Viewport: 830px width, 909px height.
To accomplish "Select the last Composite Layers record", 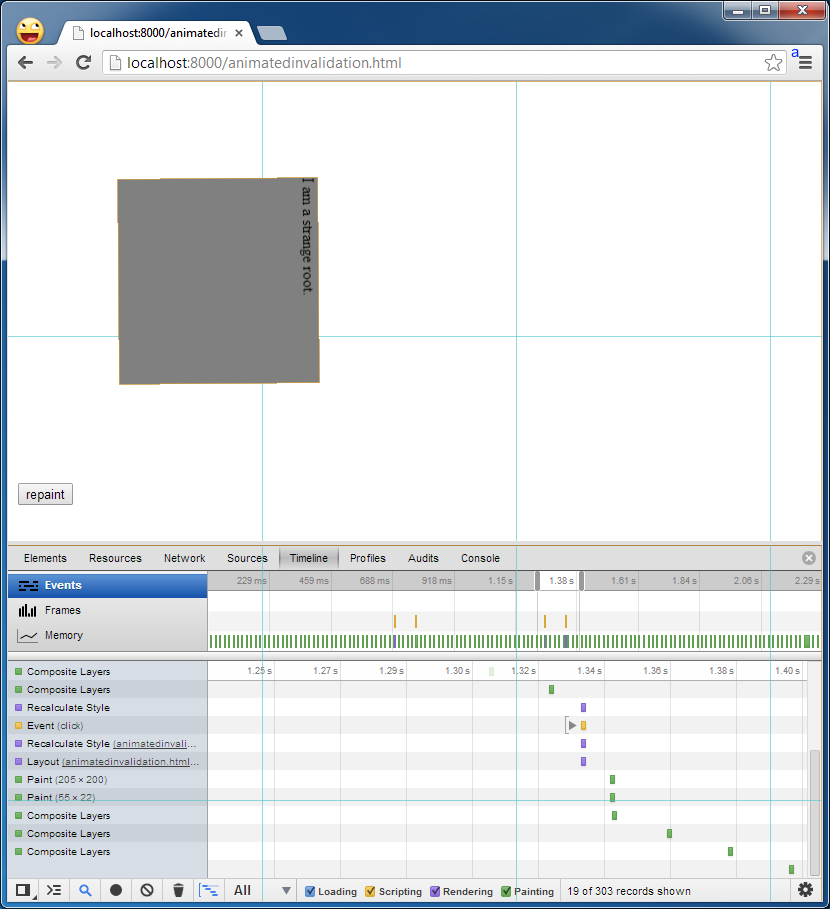I will pyautogui.click(x=108, y=852).
